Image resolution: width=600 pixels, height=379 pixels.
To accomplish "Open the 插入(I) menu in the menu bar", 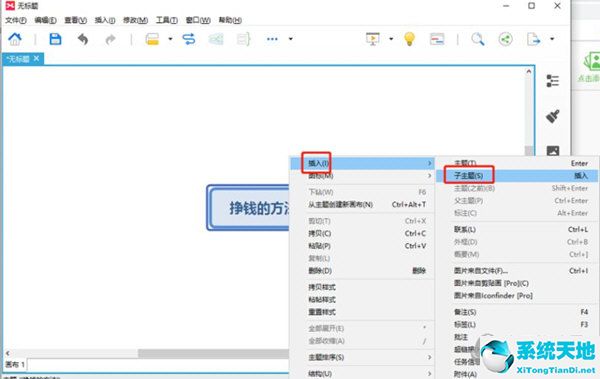I will 105,20.
